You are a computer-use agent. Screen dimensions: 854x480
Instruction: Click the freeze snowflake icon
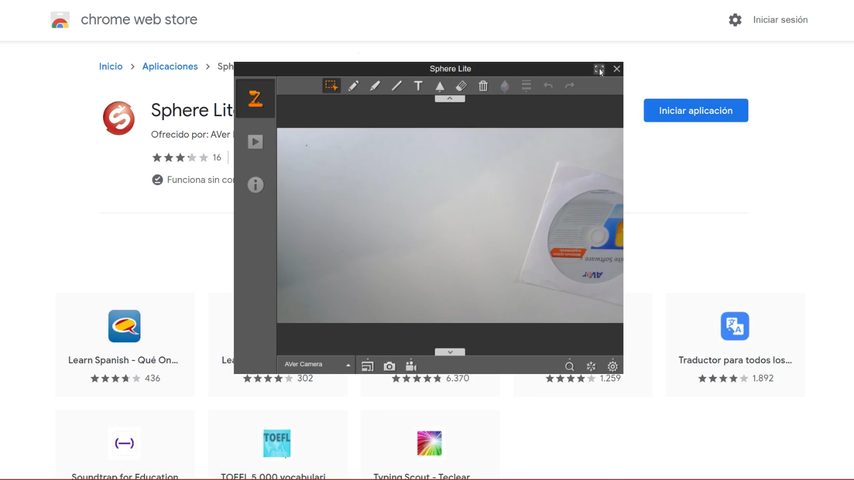pyautogui.click(x=591, y=366)
